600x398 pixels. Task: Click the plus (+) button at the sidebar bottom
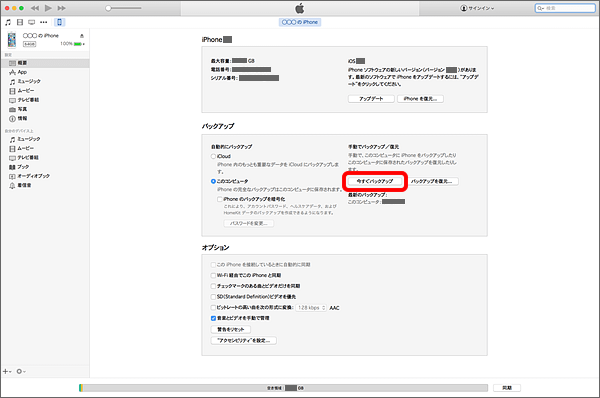(x=7, y=371)
